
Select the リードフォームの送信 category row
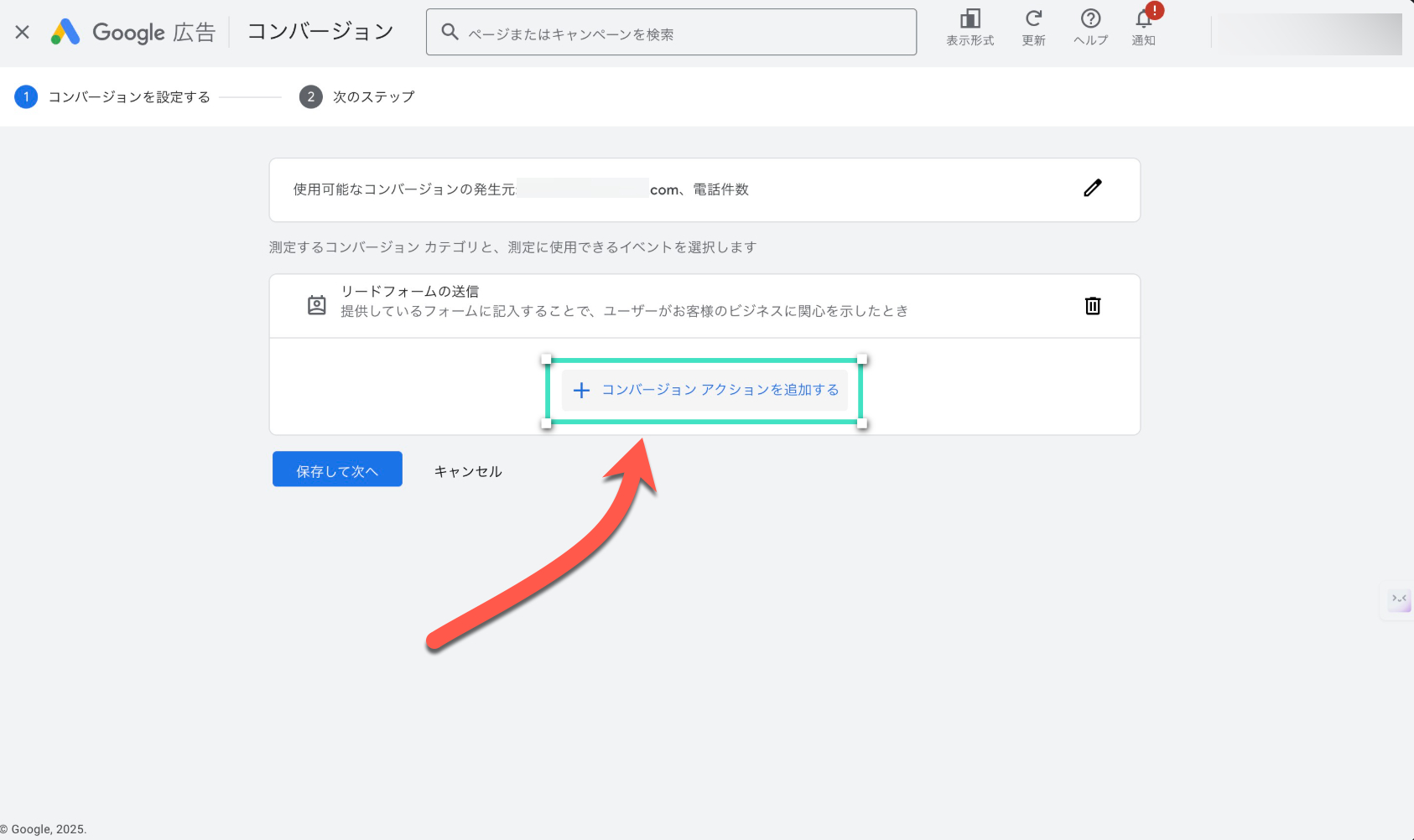pyautogui.click(x=624, y=302)
